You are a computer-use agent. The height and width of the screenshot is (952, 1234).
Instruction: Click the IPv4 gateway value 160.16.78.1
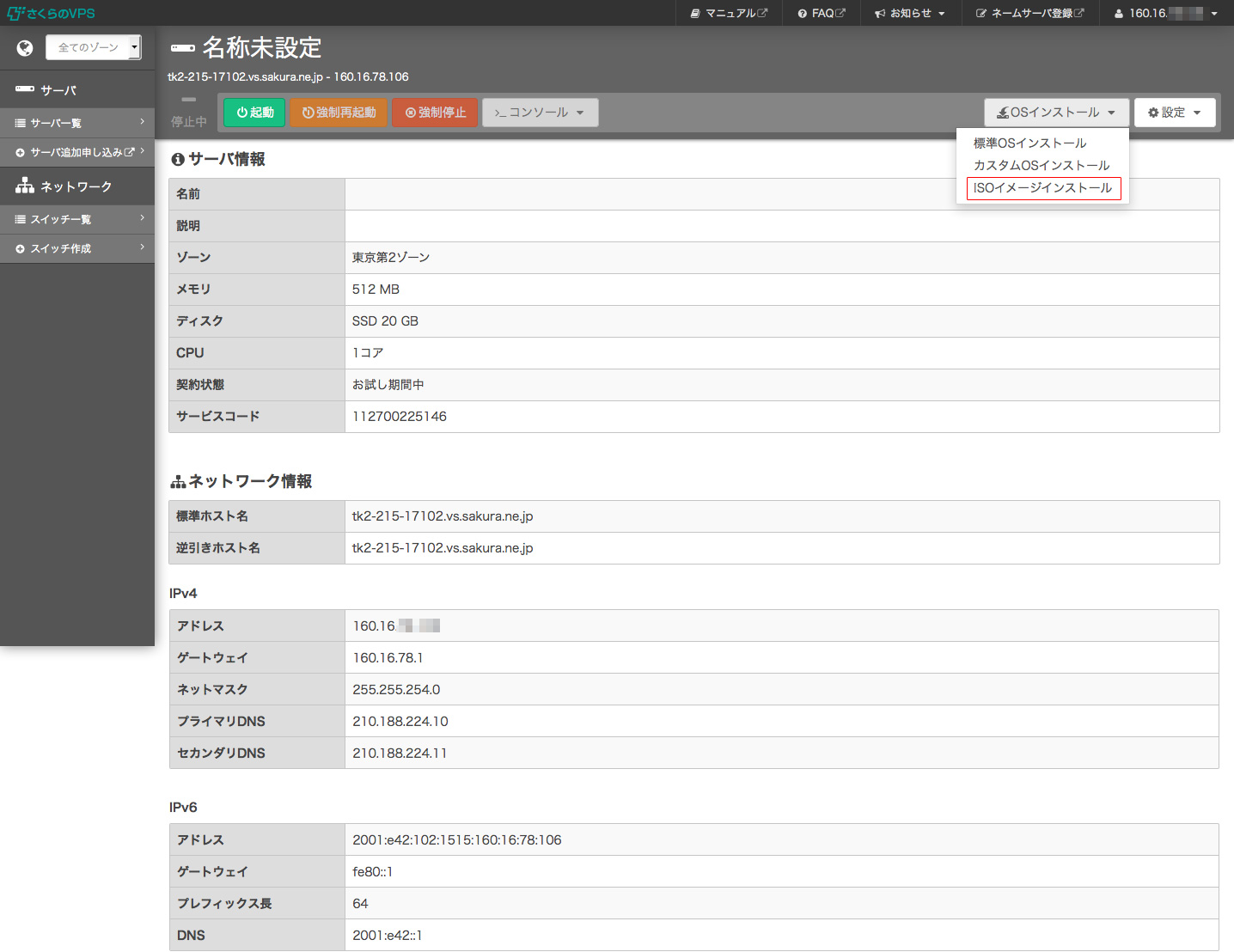coord(388,658)
